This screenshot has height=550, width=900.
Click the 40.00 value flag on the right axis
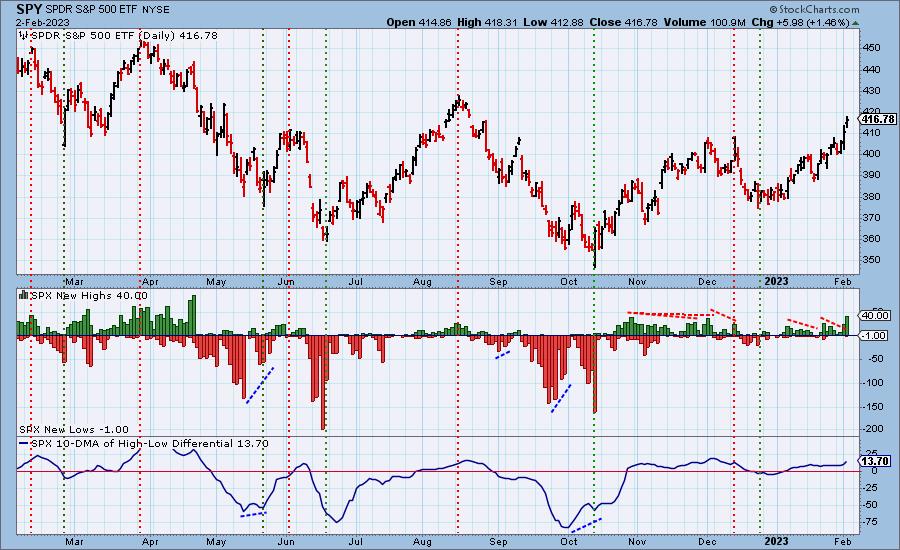tap(874, 315)
